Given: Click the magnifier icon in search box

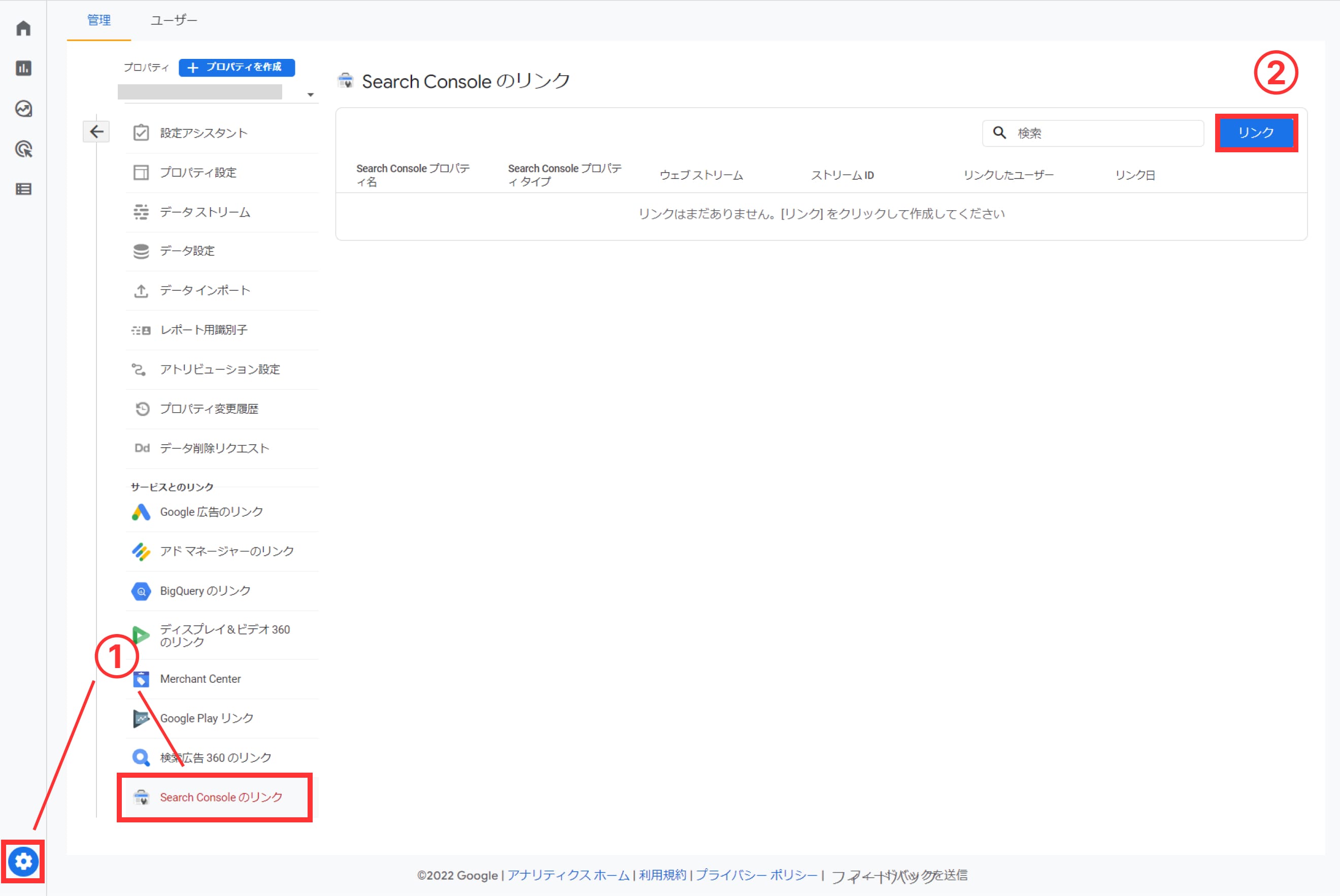Looking at the screenshot, I should [x=999, y=132].
